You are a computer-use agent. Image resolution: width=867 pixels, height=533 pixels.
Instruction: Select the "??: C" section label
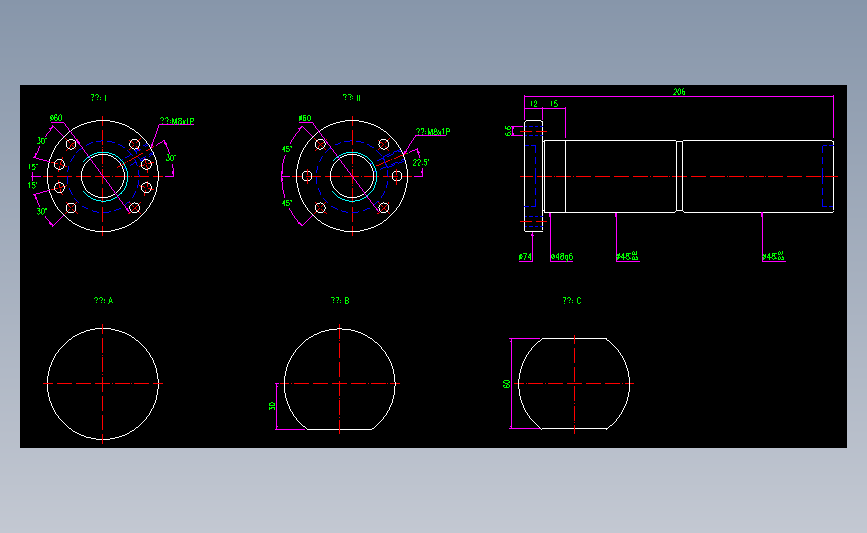point(572,301)
